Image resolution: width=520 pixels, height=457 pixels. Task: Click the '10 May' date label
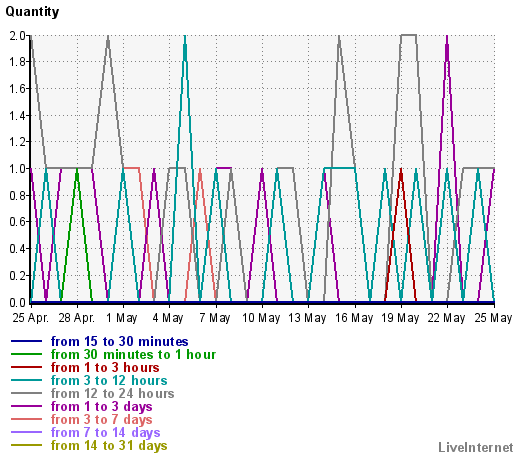pos(261,318)
